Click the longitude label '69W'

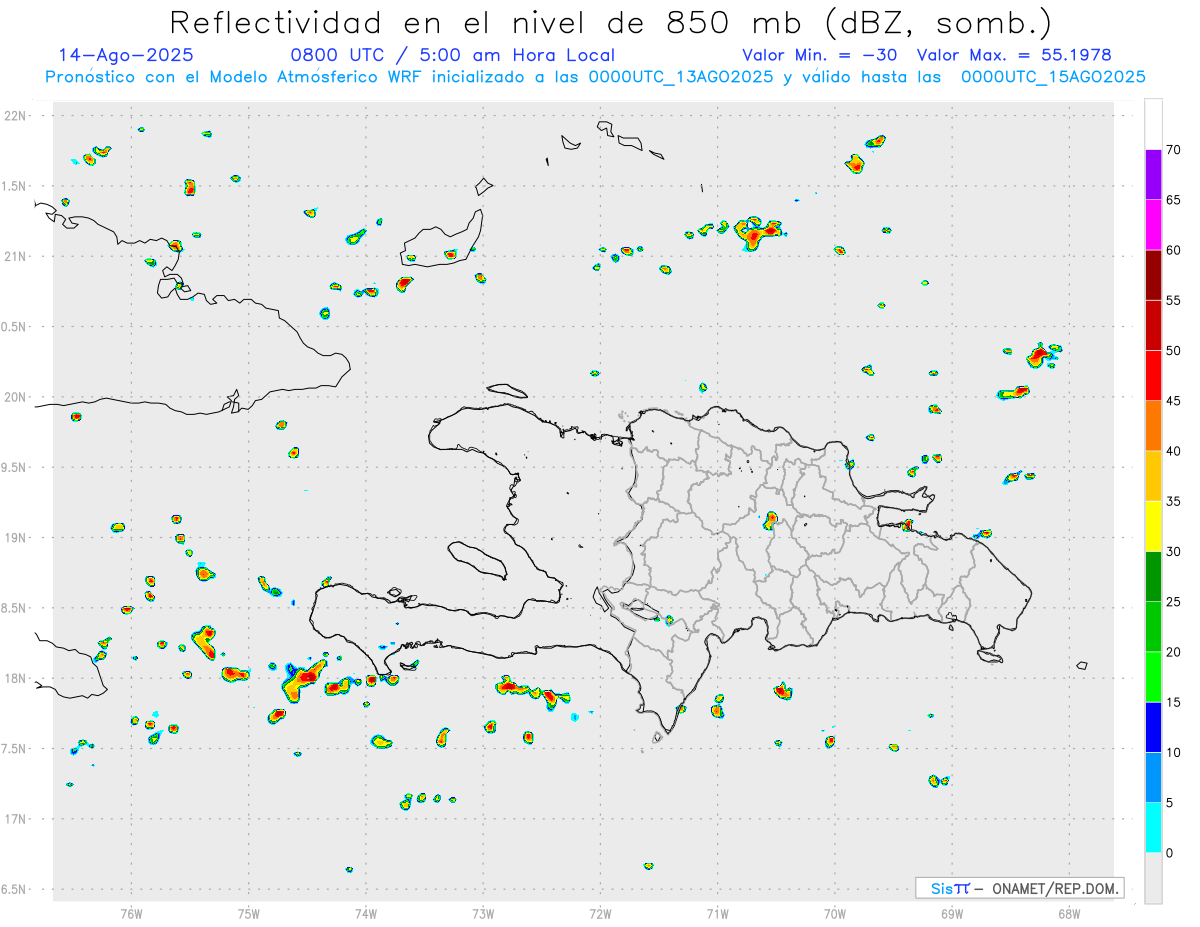pos(952,914)
